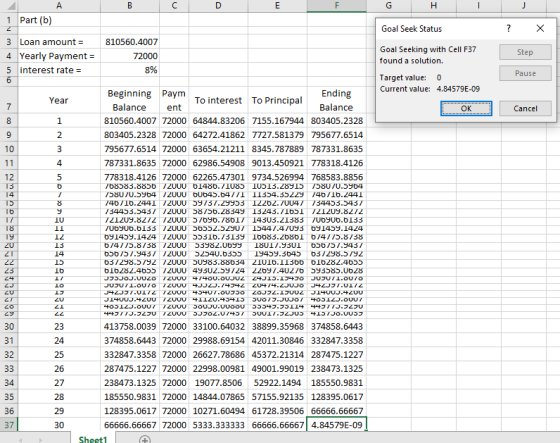The width and height of the screenshot is (560, 443).
Task: Select column H header
Action: click(434, 6)
